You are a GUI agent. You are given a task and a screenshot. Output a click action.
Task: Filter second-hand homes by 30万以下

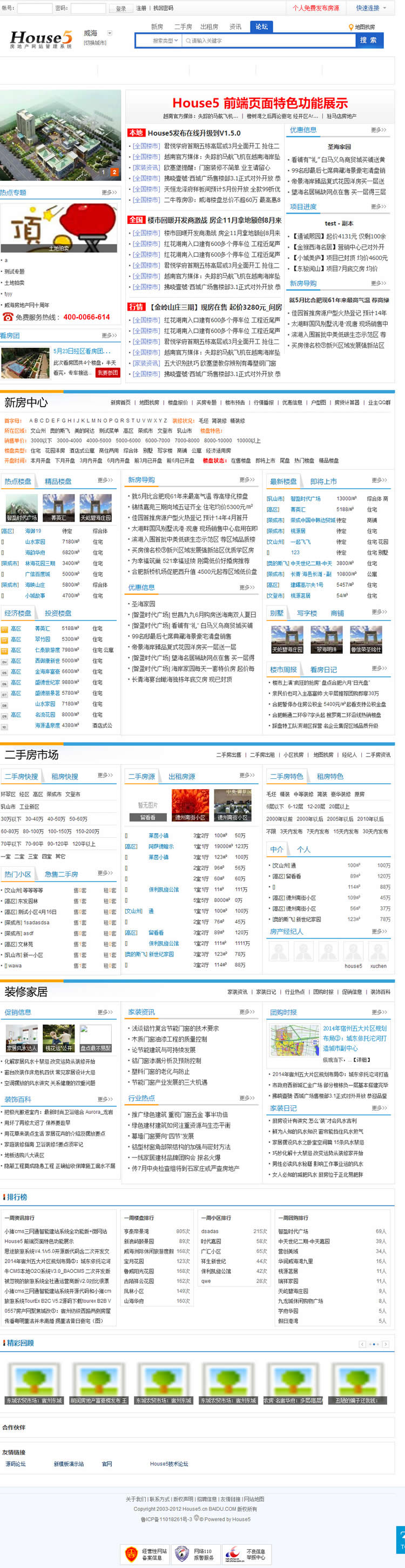point(11,819)
